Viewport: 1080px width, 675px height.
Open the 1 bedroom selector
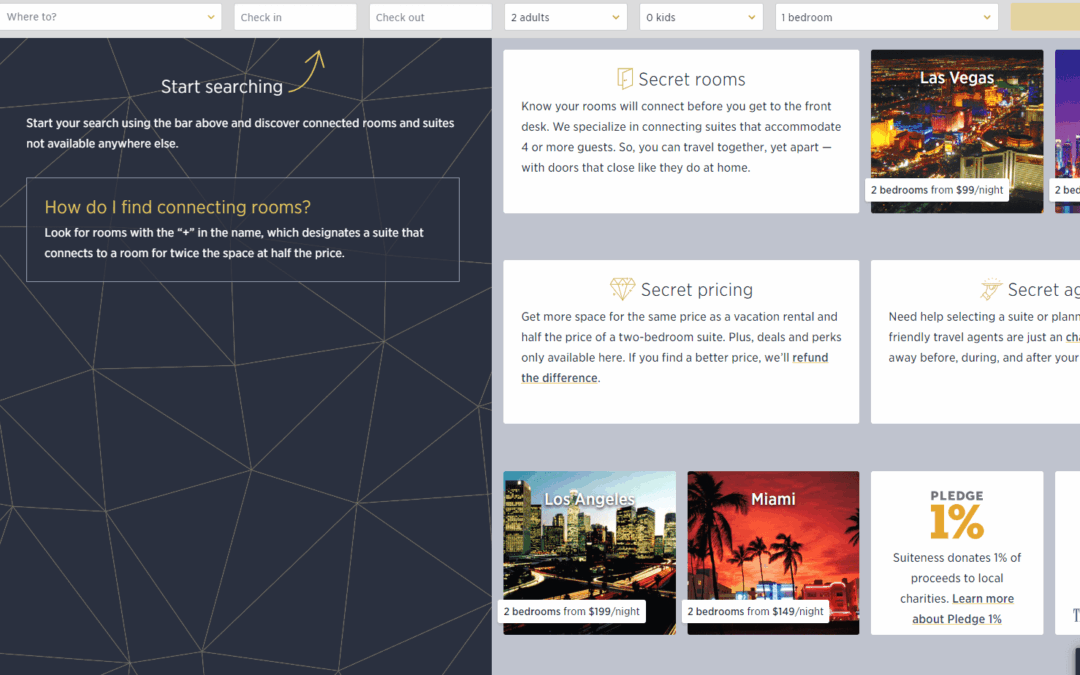tap(886, 17)
